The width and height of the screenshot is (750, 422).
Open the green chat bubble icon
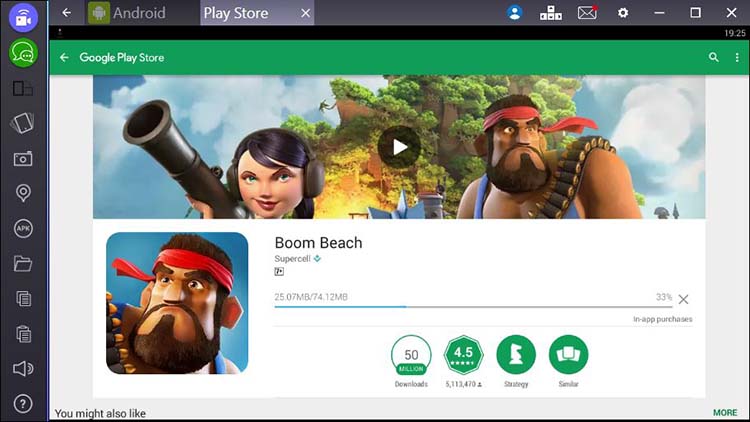23,53
